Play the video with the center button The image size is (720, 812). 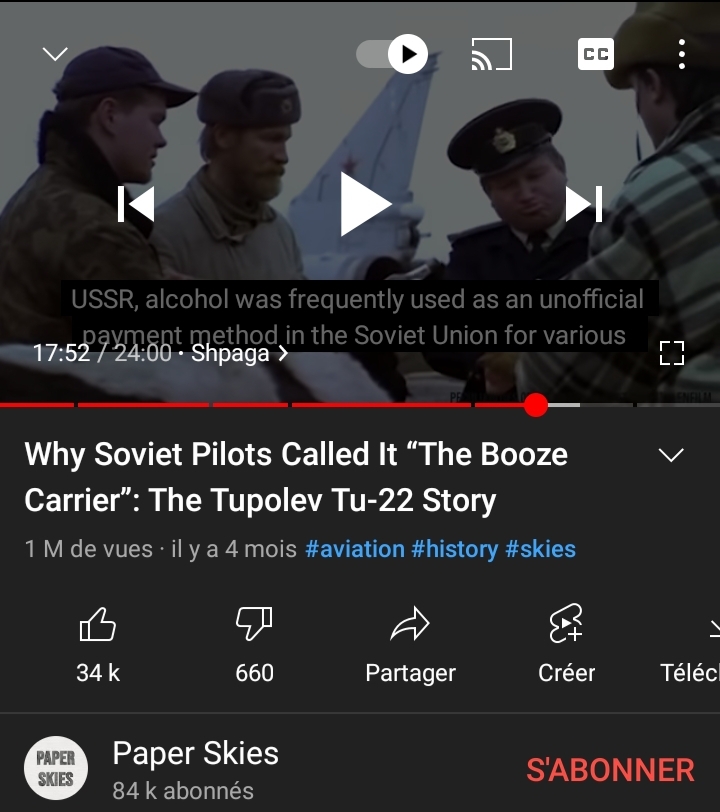pyautogui.click(x=365, y=204)
